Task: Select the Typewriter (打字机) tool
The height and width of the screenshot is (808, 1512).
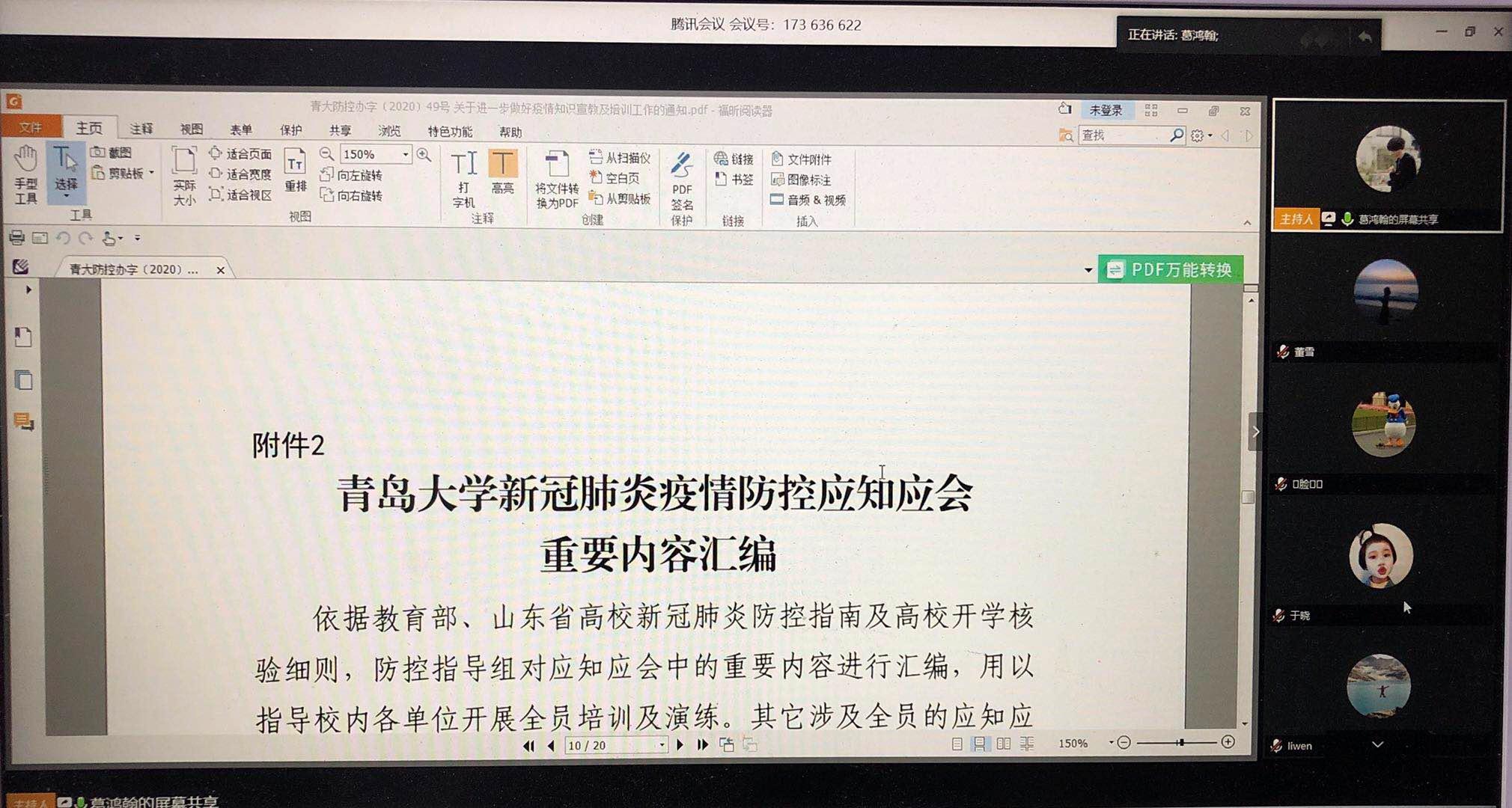Action: [463, 179]
